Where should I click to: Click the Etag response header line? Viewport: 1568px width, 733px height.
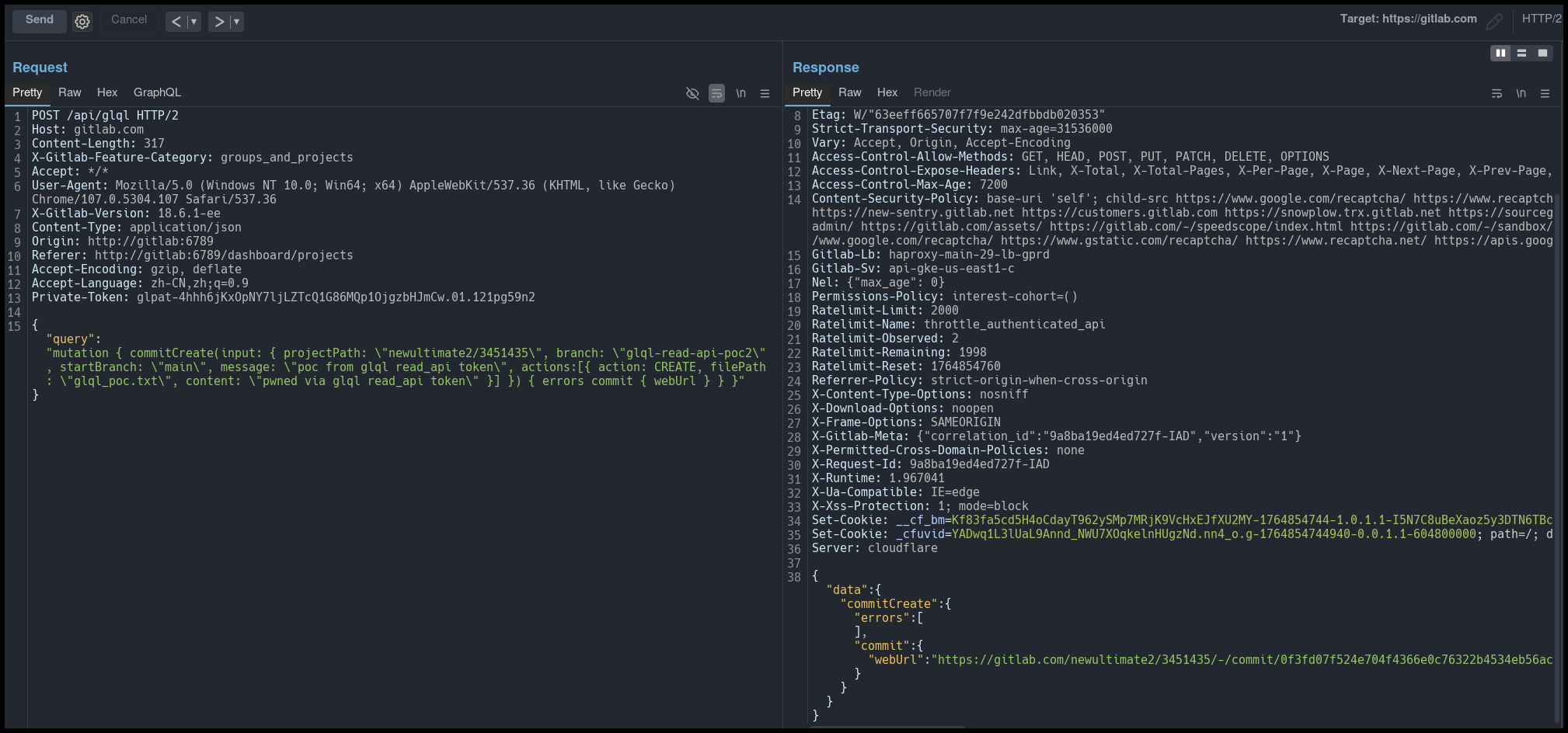(x=958, y=115)
